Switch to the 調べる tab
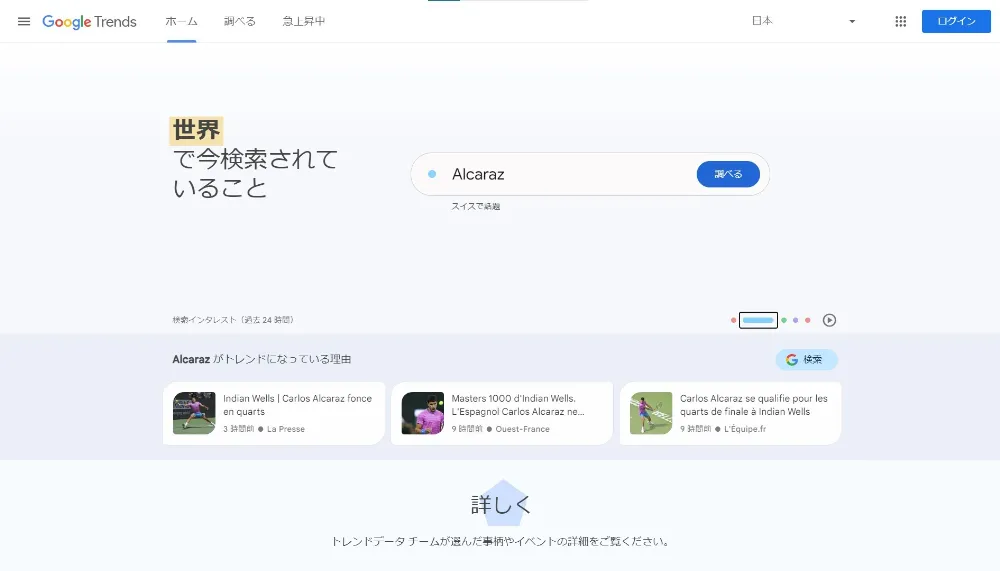 tap(240, 22)
